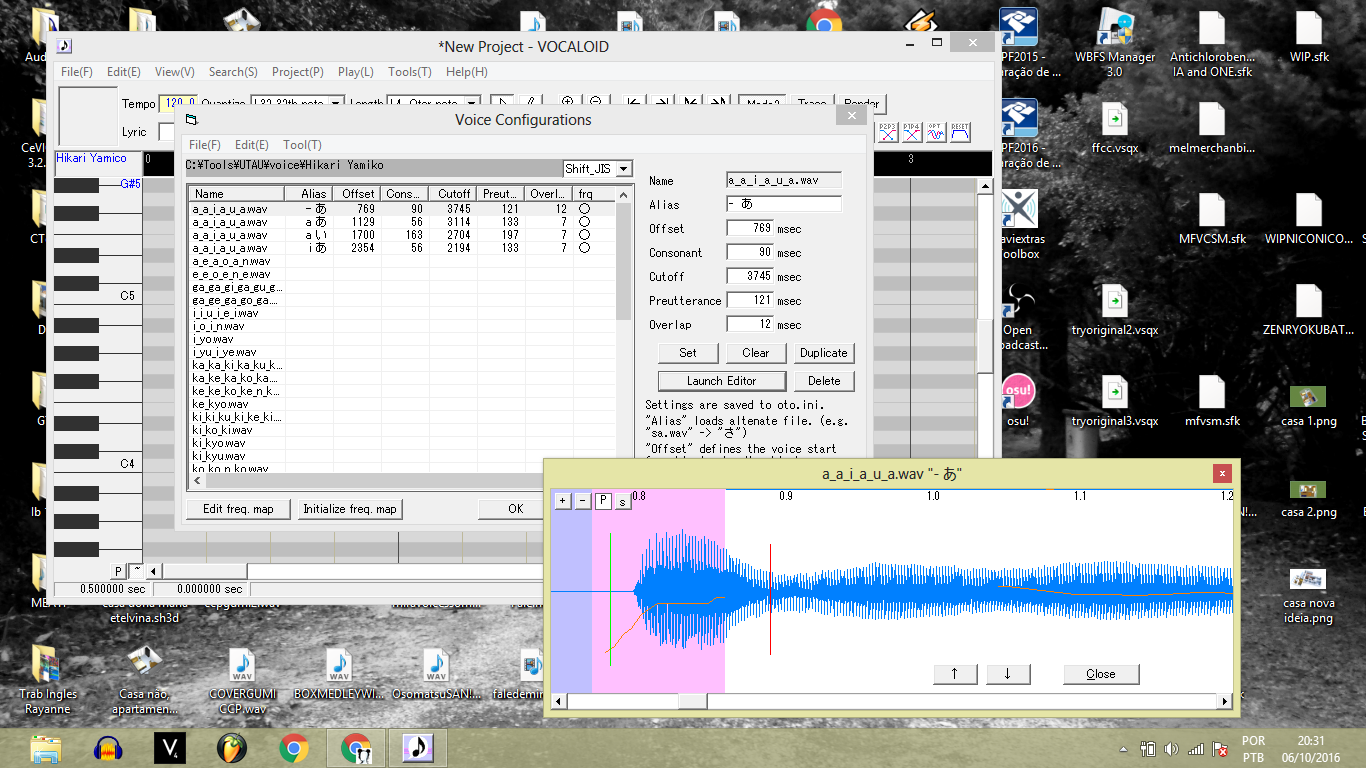Sort by the Offset column header
Image resolution: width=1366 pixels, height=768 pixels.
357,194
